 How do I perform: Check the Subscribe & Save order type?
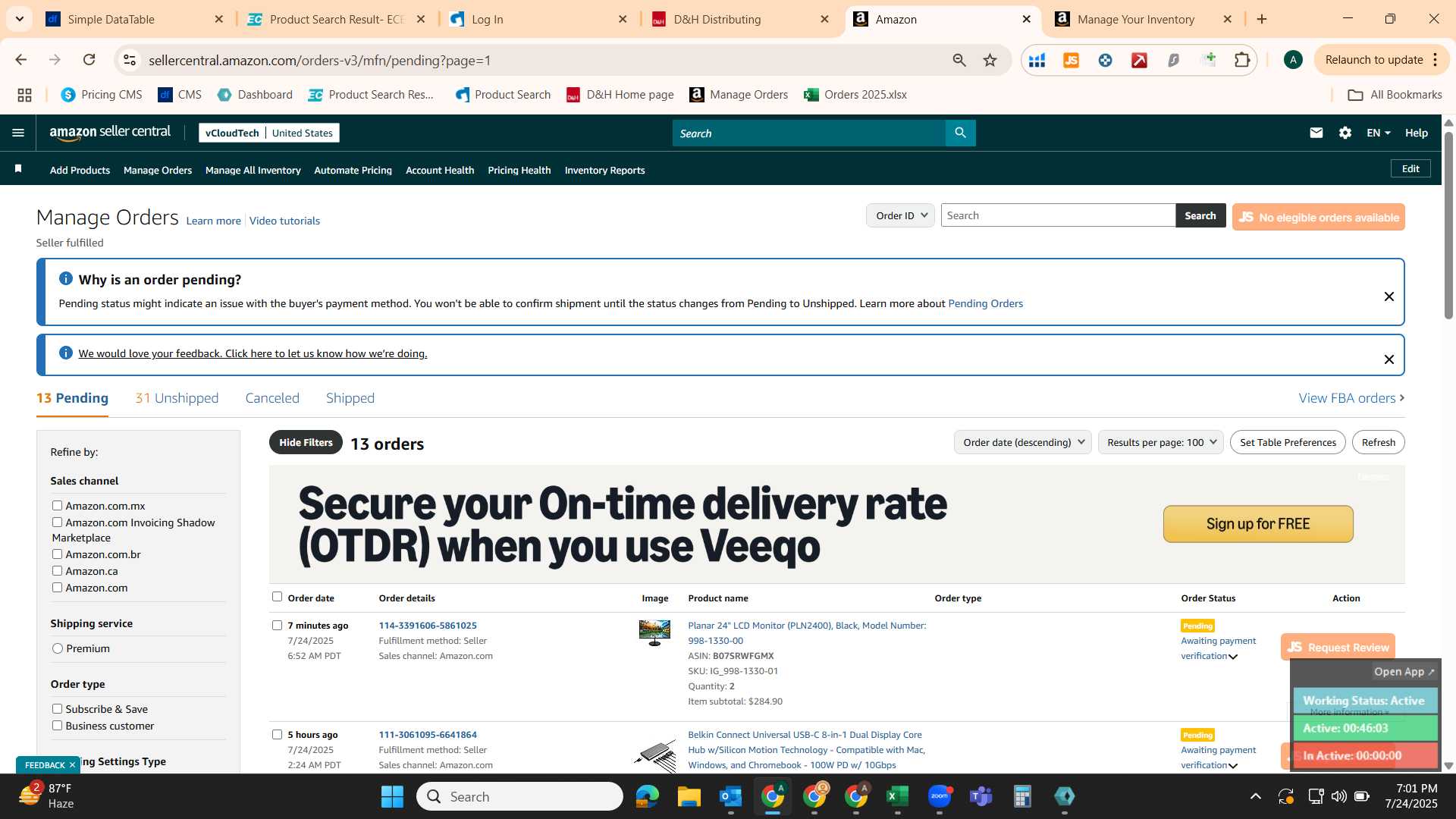pos(57,708)
